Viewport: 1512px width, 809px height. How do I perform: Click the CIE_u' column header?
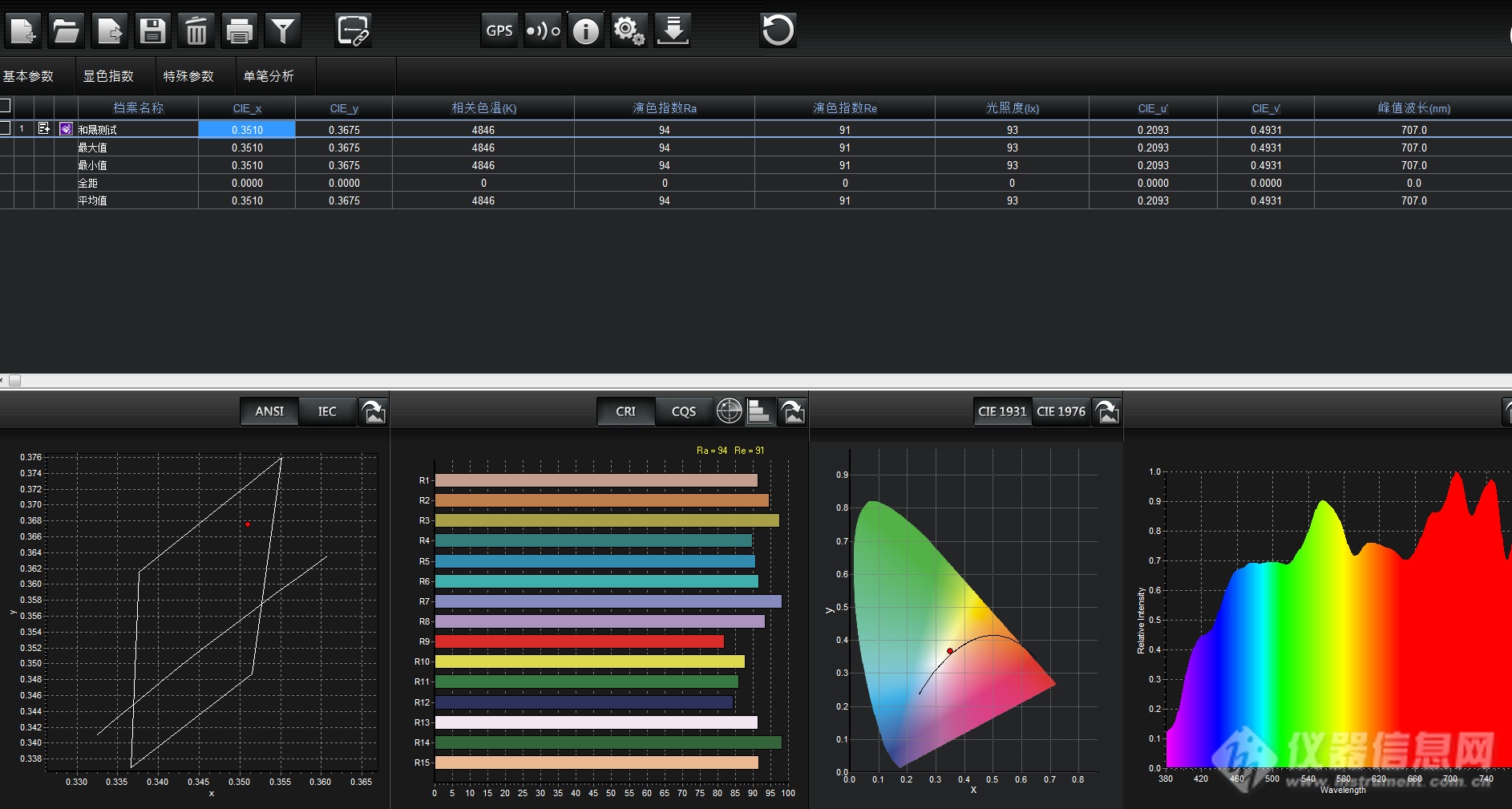[x=1153, y=107]
